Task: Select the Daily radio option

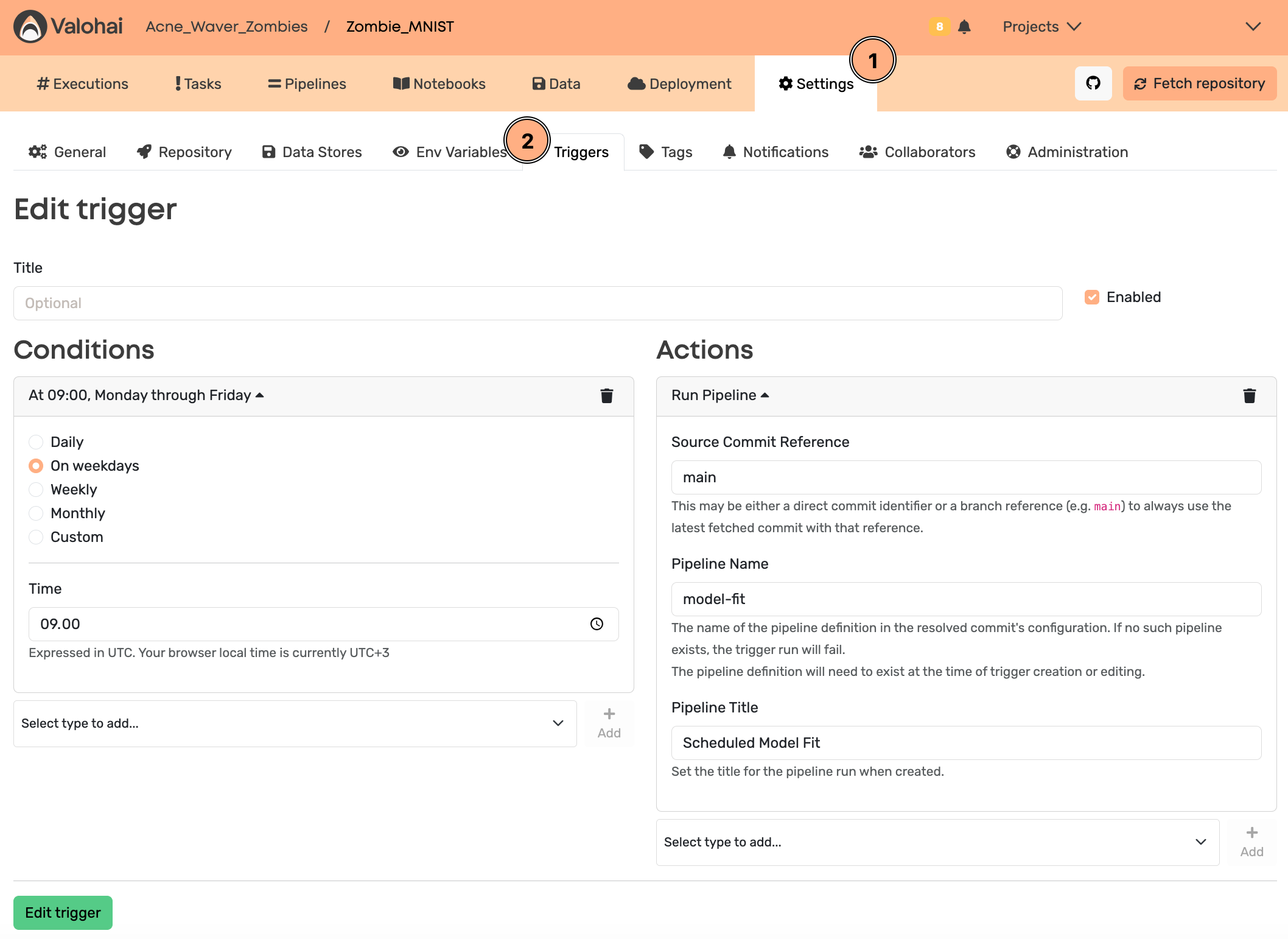Action: [x=37, y=442]
